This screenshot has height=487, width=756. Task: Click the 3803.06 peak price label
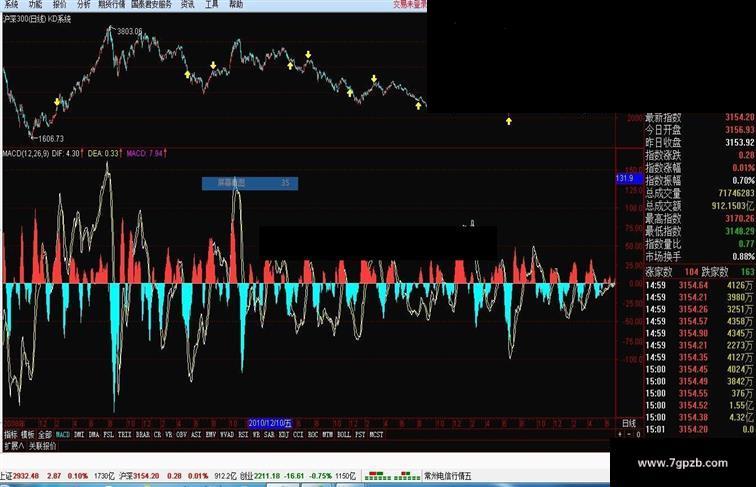pyautogui.click(x=129, y=31)
